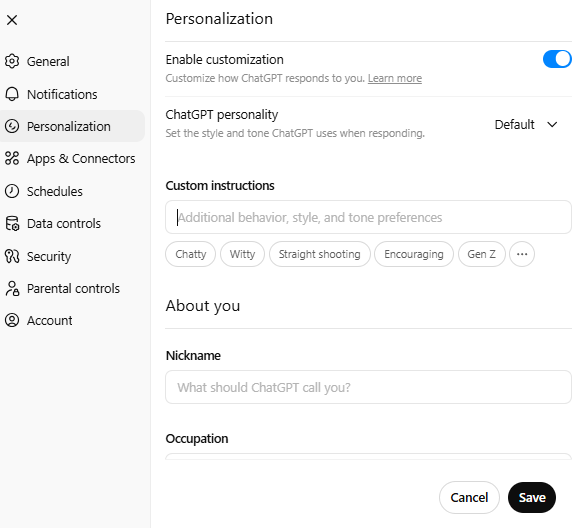
Task: Focus the Custom instructions text field
Action: click(368, 217)
